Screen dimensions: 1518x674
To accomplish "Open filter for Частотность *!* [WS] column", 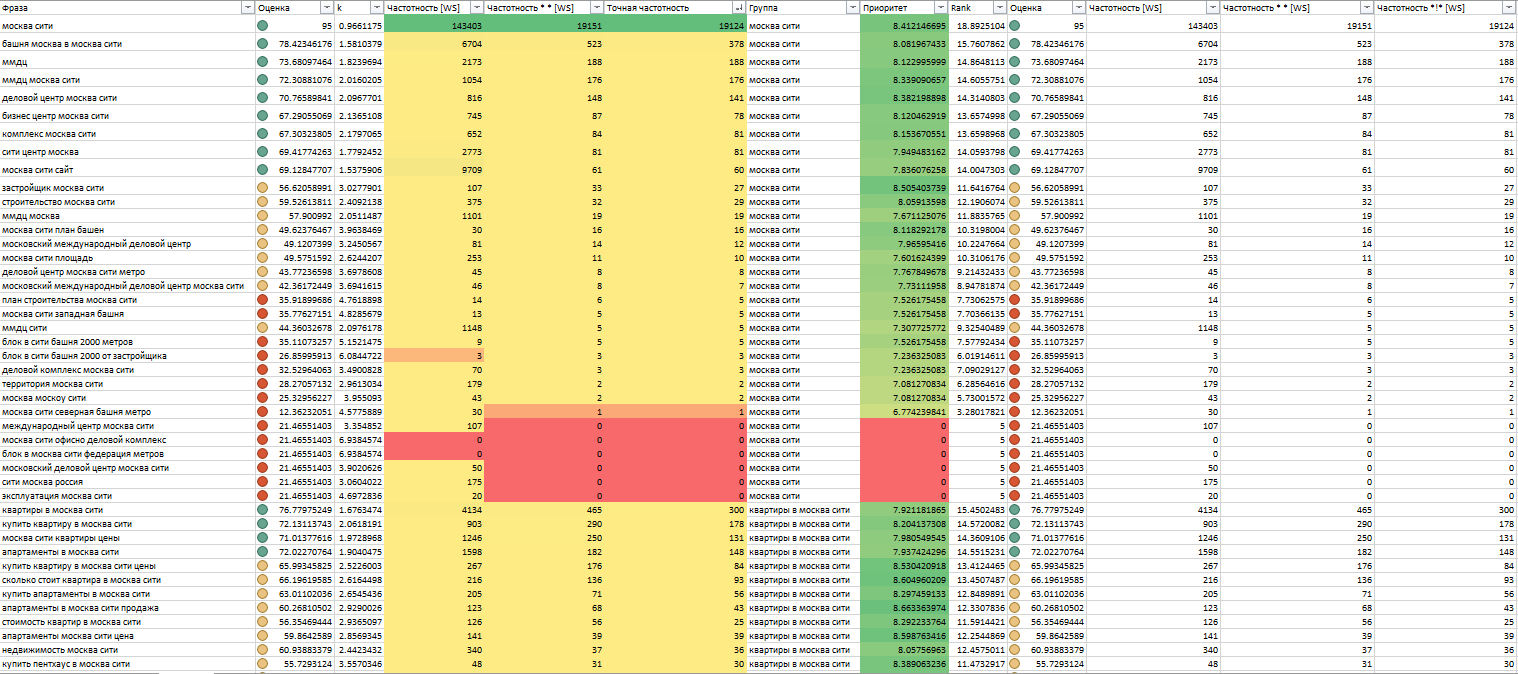I will tap(1510, 7).
